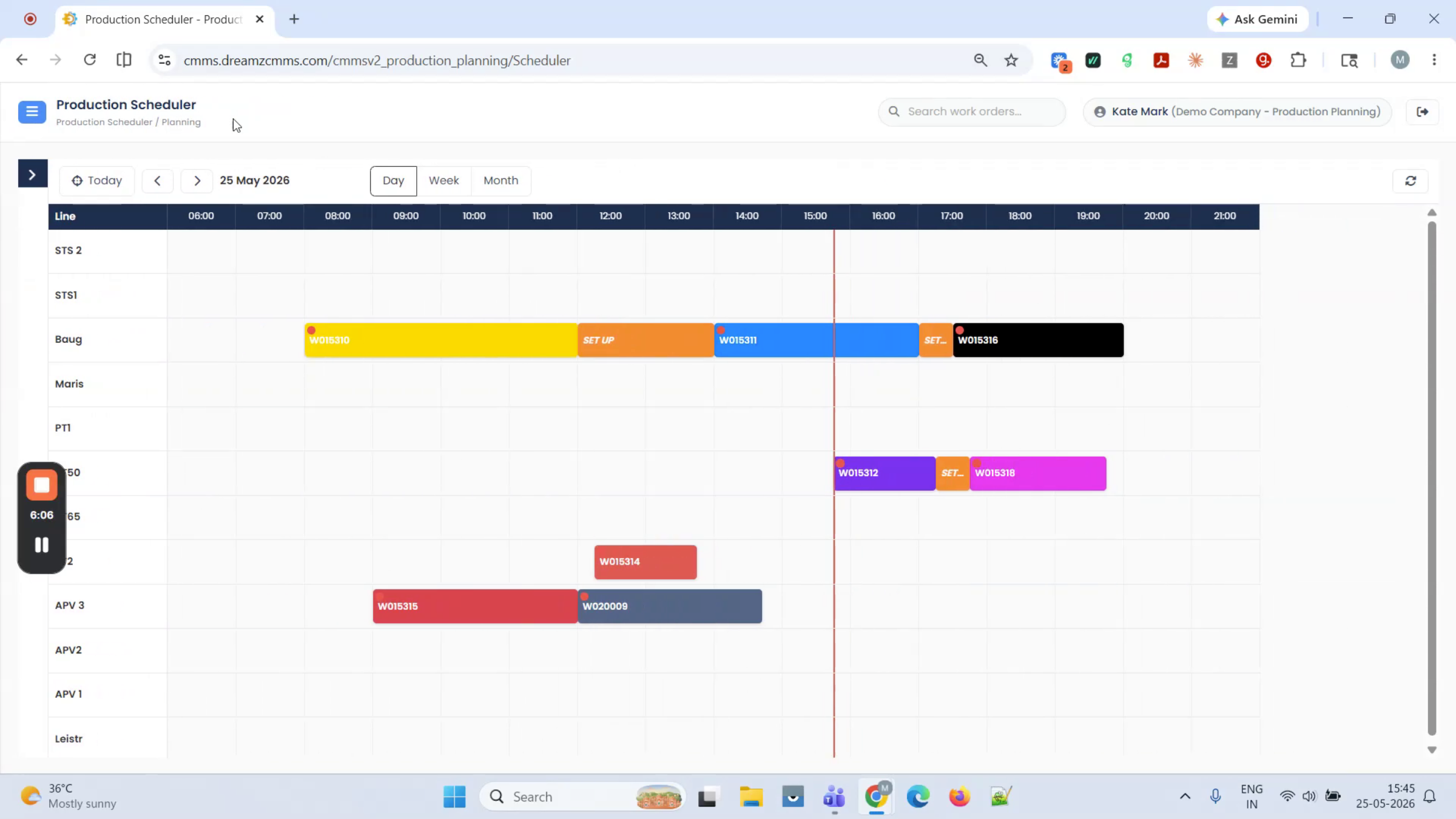Open the Grammarly extension icon

click(x=1264, y=60)
